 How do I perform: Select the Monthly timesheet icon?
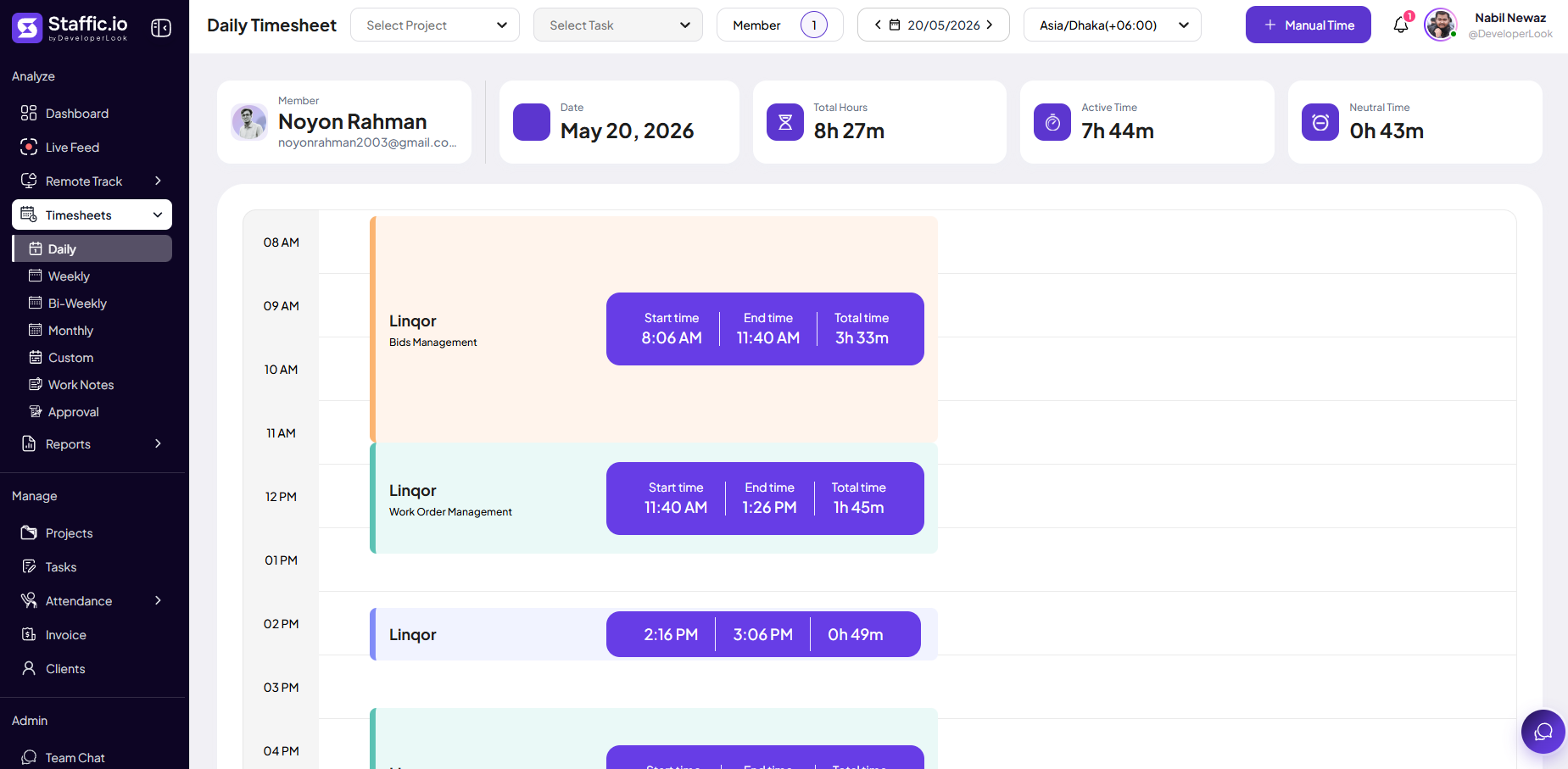pos(36,330)
